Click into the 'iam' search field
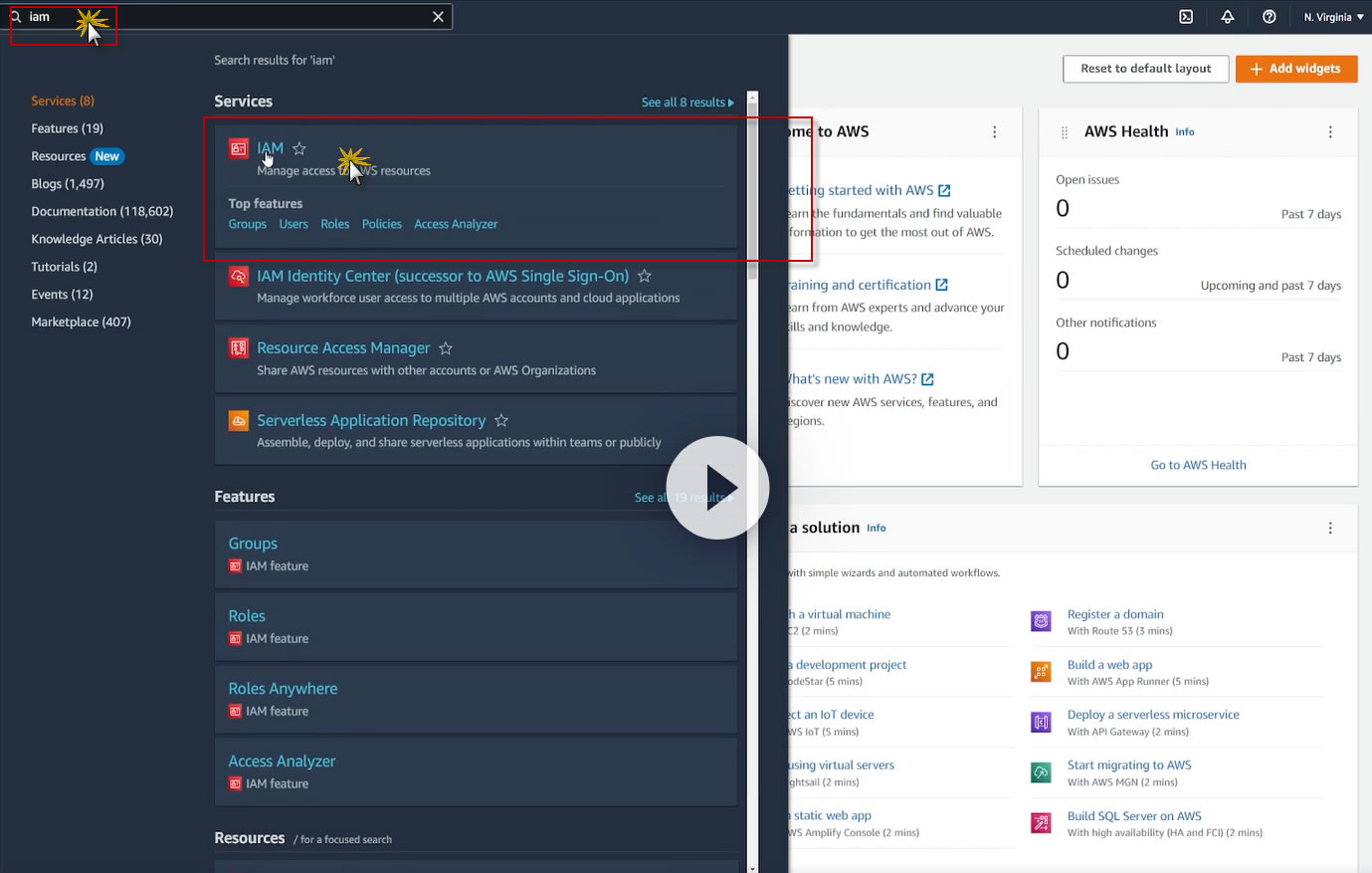The height and width of the screenshot is (873, 1372). (x=227, y=17)
